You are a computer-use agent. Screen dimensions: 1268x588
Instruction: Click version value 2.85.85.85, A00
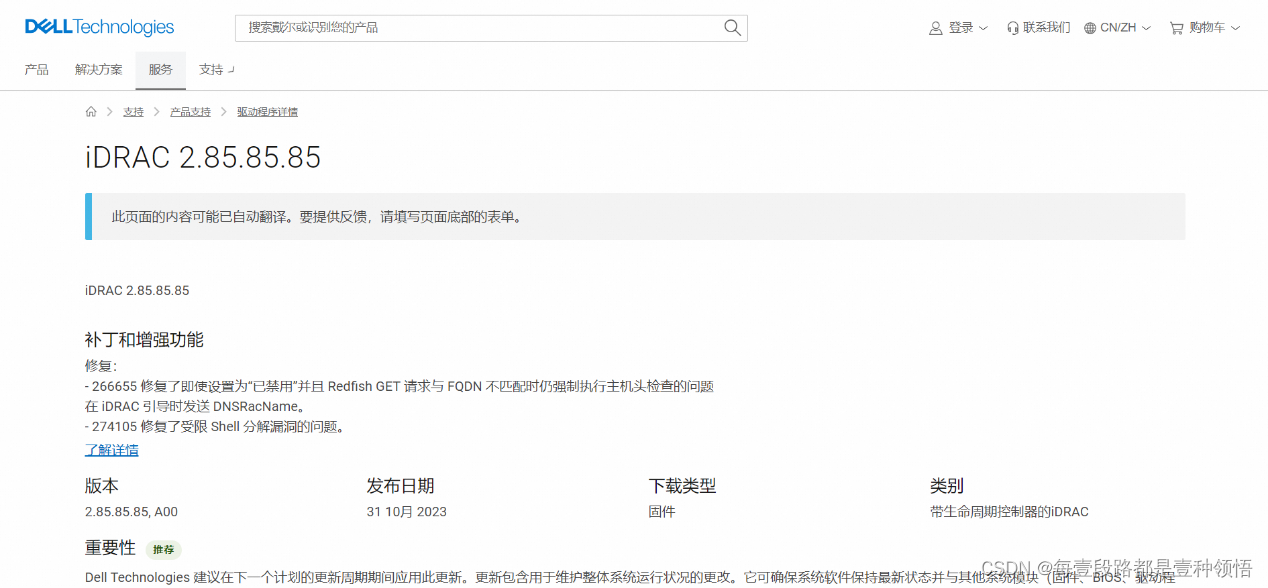131,512
